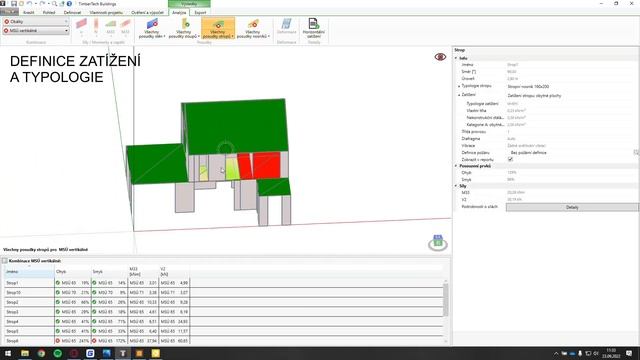The width and height of the screenshot is (640, 360).
Task: Collapse the Zatížení property group
Action: coord(459,95)
